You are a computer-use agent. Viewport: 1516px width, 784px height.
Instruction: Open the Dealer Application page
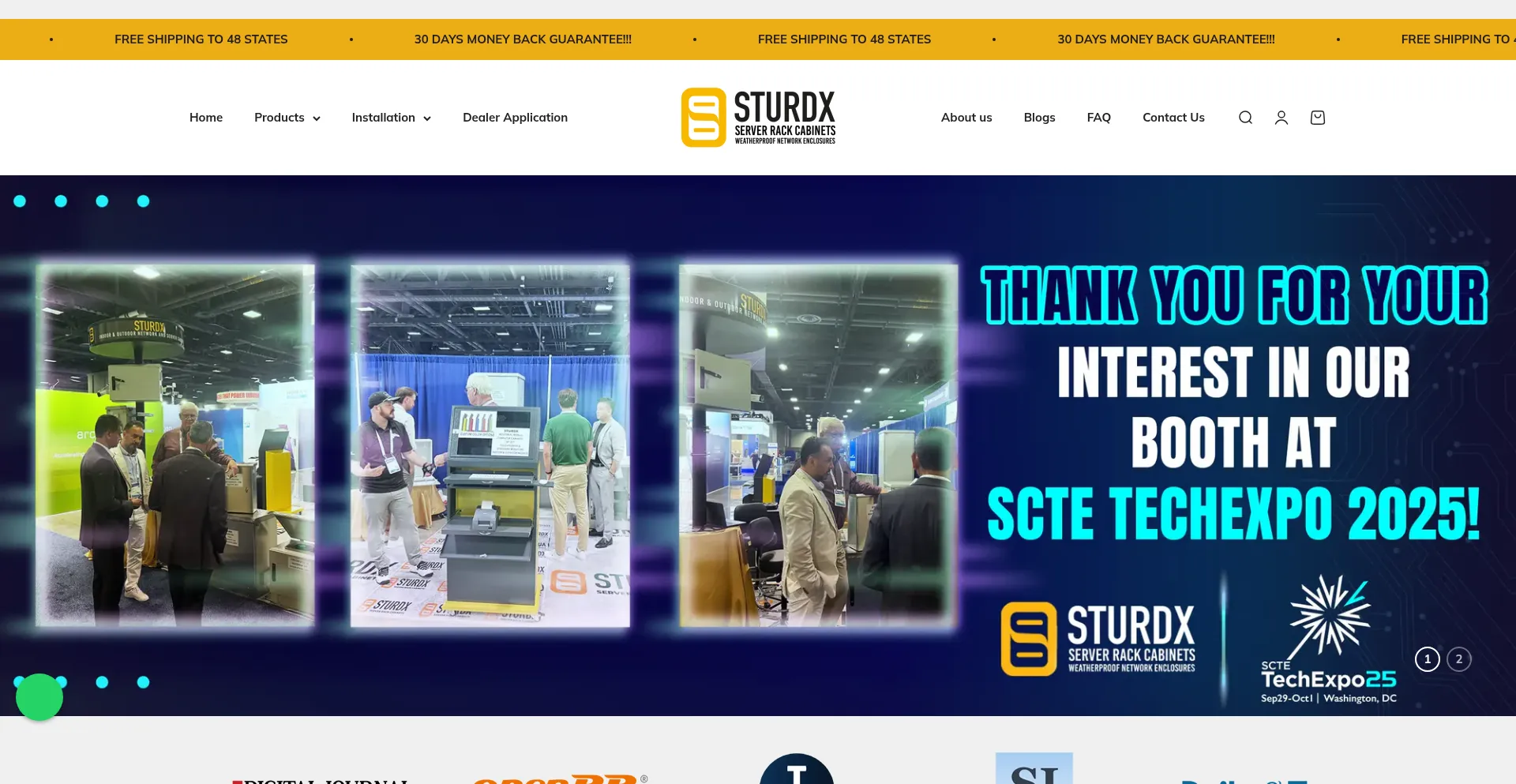point(515,117)
